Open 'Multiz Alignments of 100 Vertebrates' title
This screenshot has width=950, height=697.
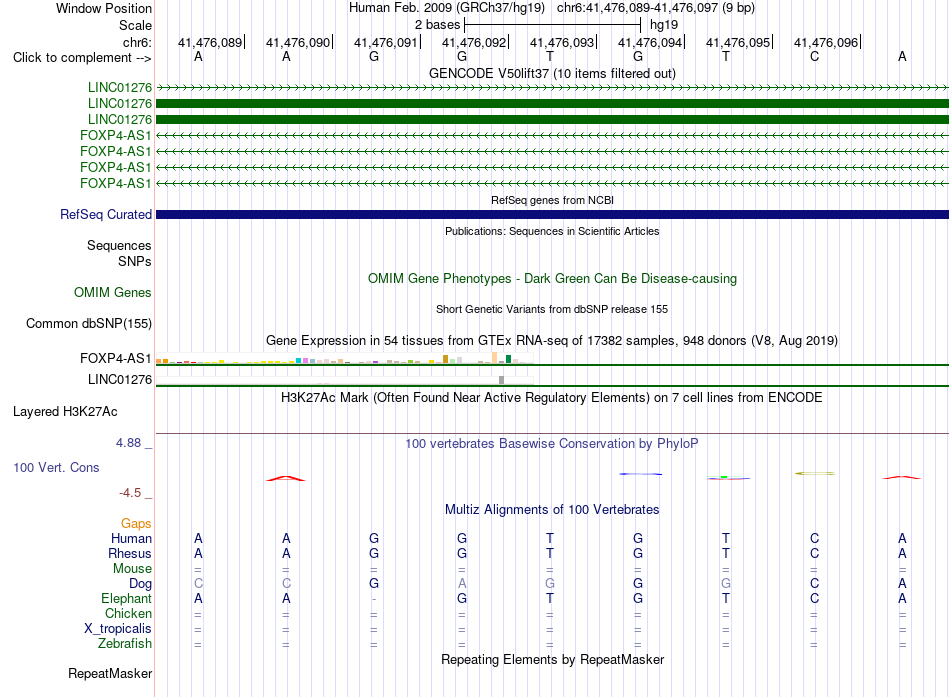point(552,510)
